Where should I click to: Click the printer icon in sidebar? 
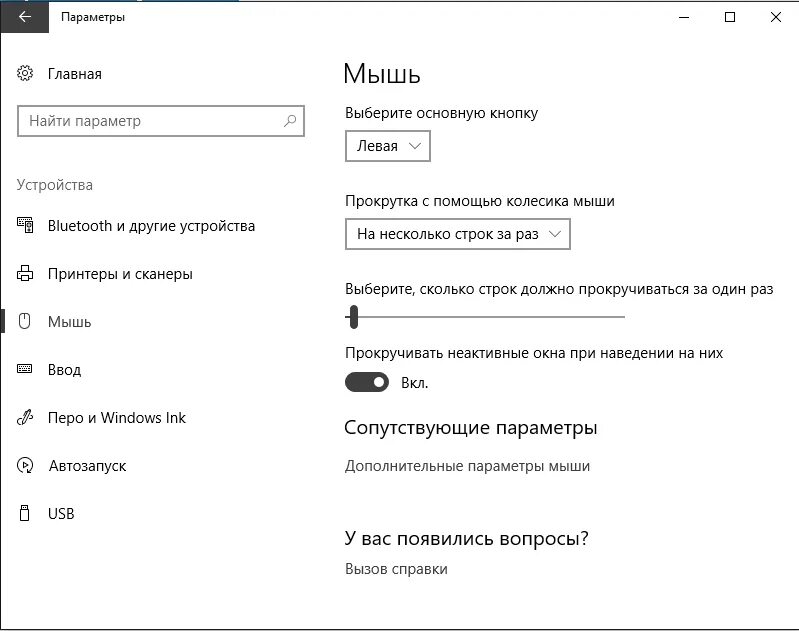pos(25,274)
